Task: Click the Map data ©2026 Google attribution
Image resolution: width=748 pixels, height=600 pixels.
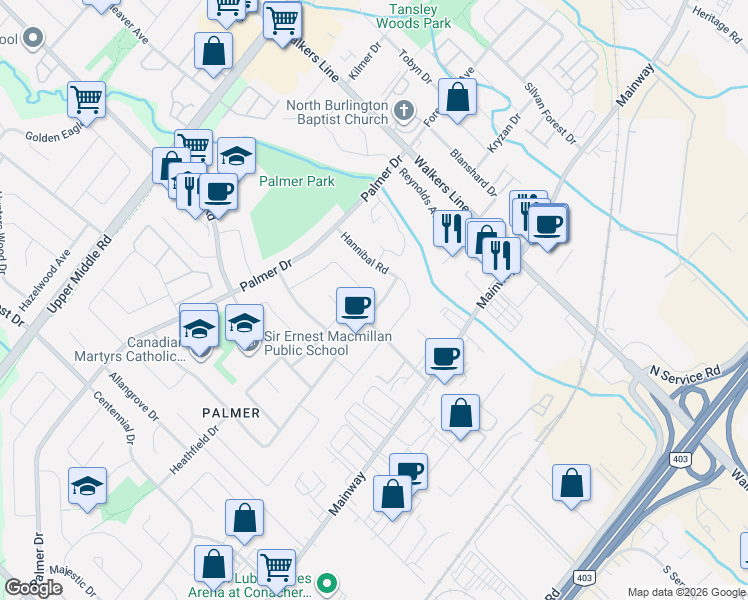Action: 687,592
